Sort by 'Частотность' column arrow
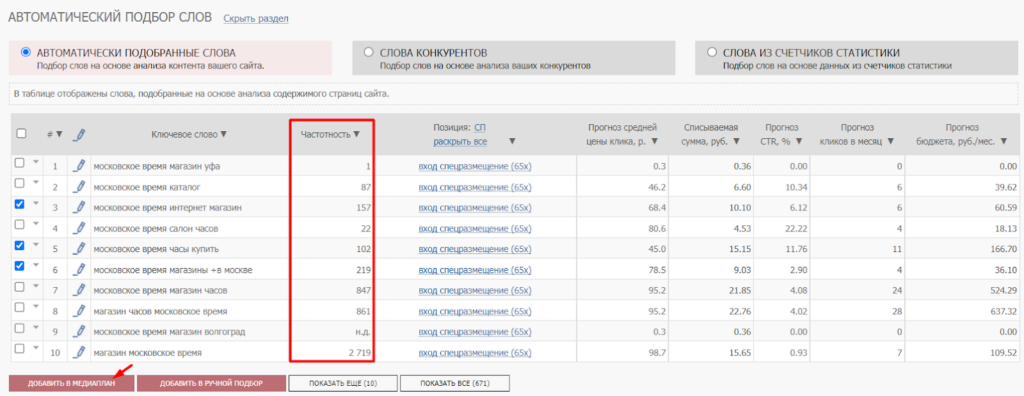Viewport: 1024px width, 396px height. (357, 134)
